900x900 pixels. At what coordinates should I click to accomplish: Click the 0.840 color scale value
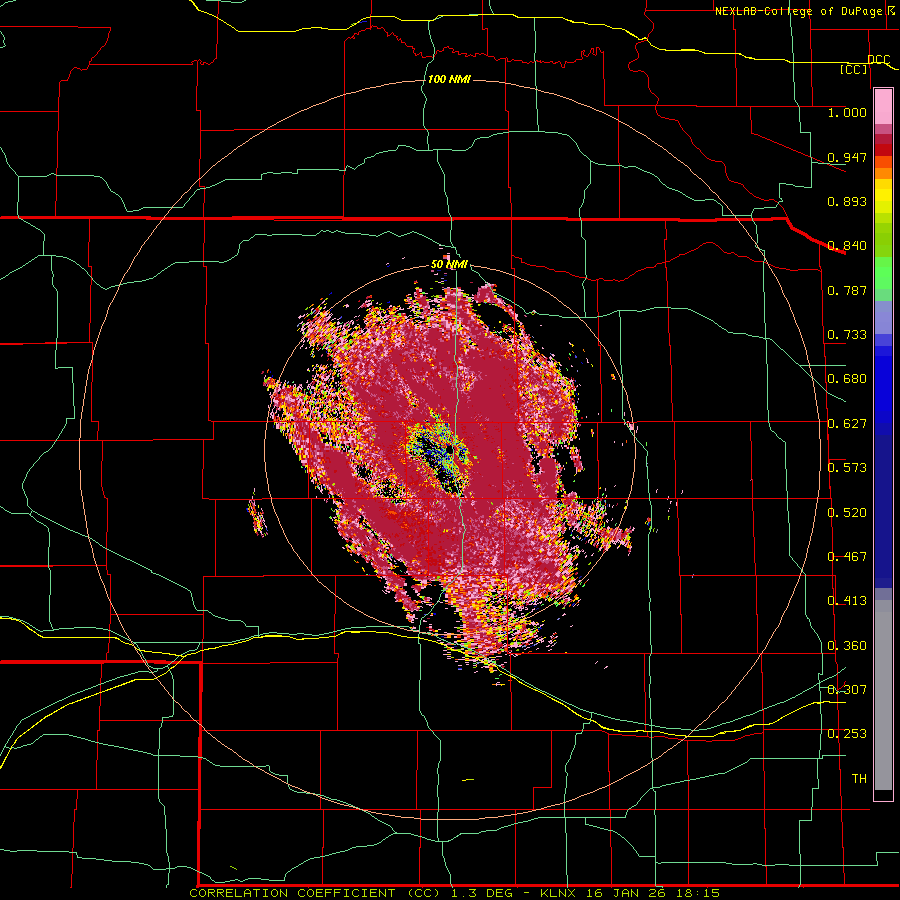(x=847, y=246)
